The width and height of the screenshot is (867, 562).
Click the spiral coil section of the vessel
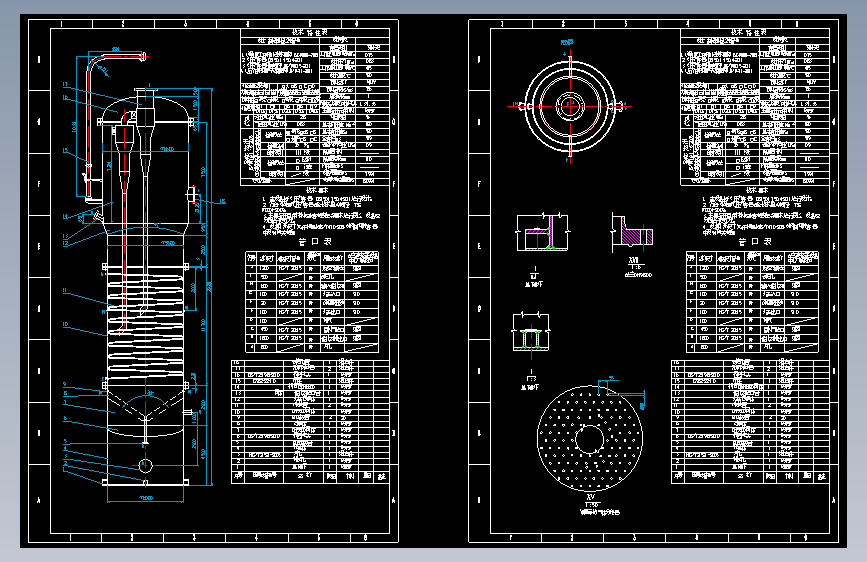click(x=145, y=326)
